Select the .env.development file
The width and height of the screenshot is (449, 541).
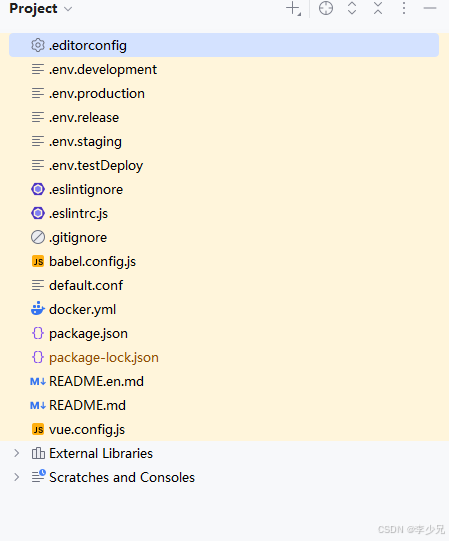pyautogui.click(x=224, y=69)
